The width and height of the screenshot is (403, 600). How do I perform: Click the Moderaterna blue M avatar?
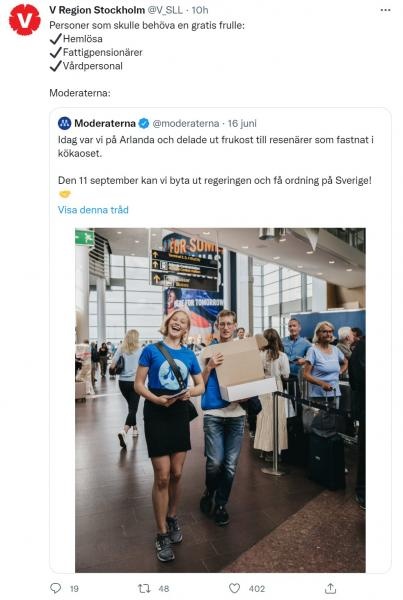click(x=65, y=123)
